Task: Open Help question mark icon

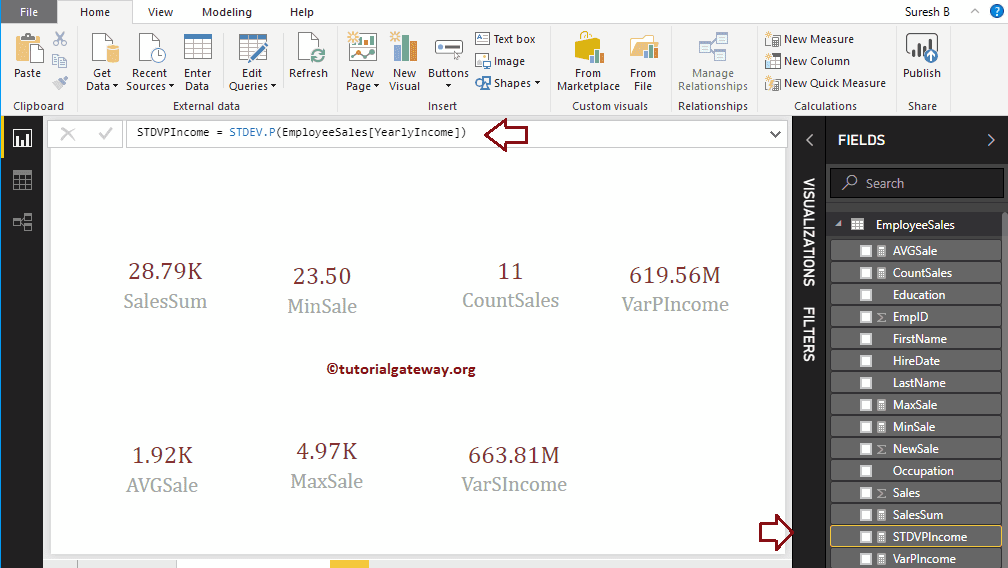Action: click(997, 11)
